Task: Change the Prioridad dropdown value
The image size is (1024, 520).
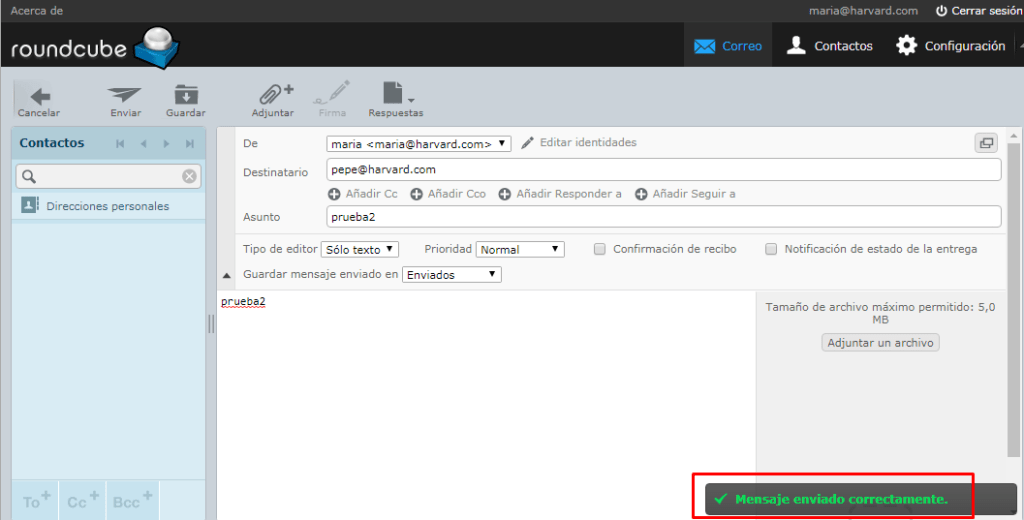Action: coord(520,249)
